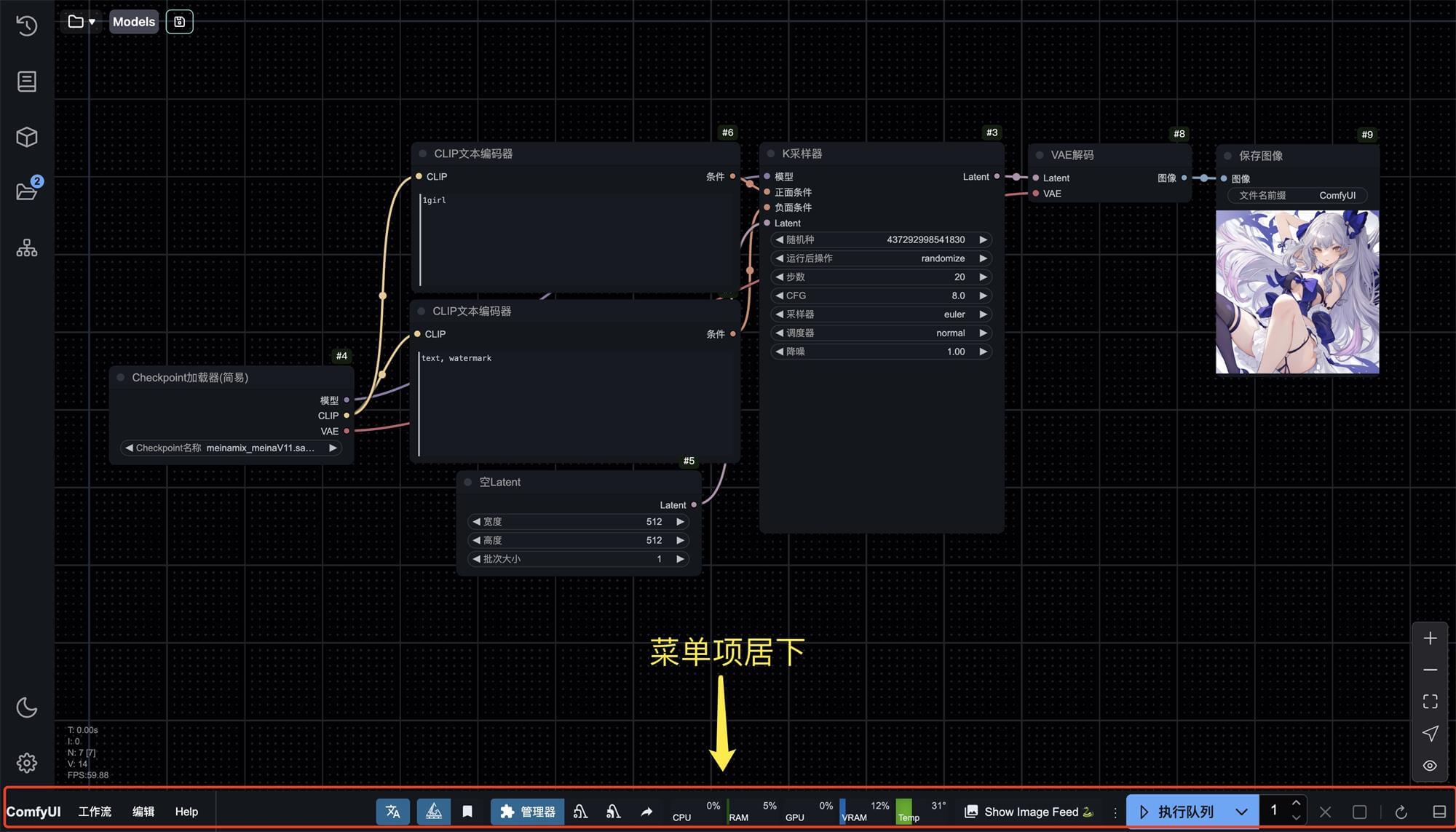The image size is (1456, 832).
Task: Open the queue history sidebar icon
Action: coord(27,25)
